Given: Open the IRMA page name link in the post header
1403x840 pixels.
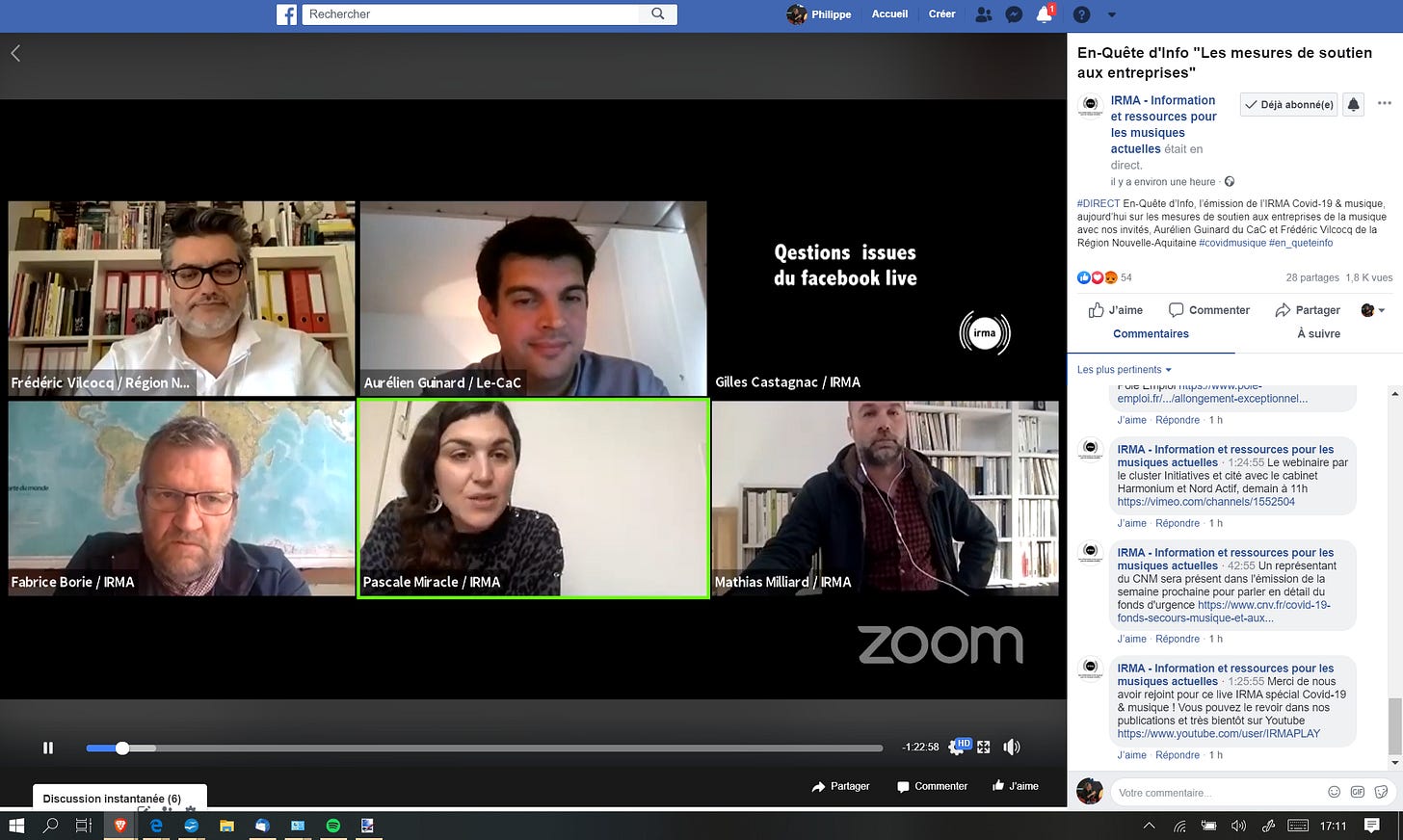Looking at the screenshot, I should (x=1163, y=124).
